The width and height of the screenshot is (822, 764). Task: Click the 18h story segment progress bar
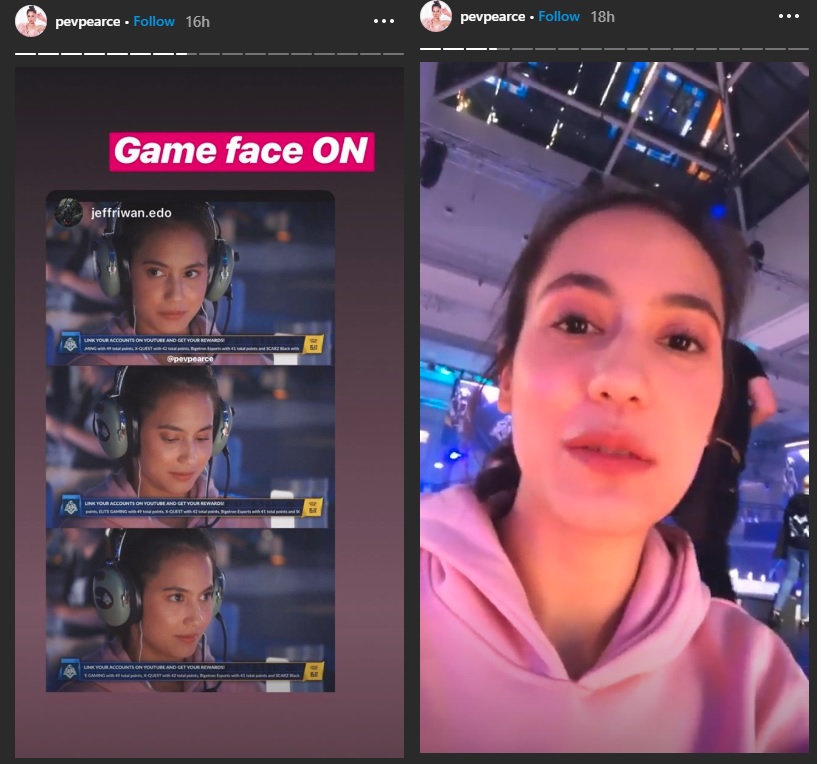[x=614, y=49]
